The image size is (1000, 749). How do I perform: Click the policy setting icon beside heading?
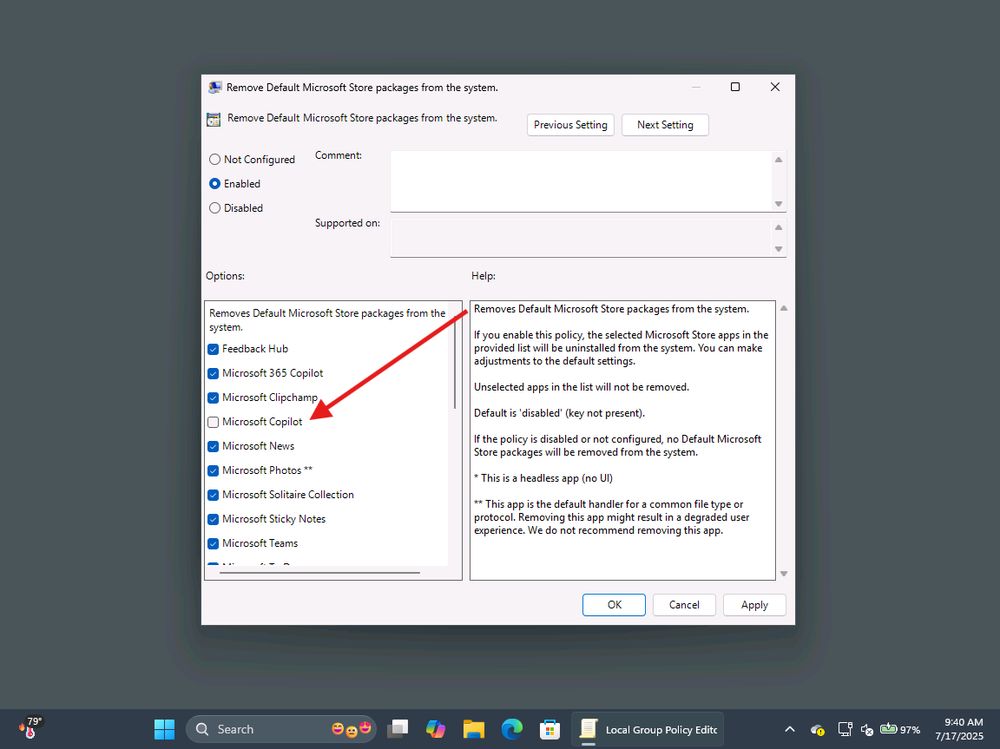click(x=214, y=119)
